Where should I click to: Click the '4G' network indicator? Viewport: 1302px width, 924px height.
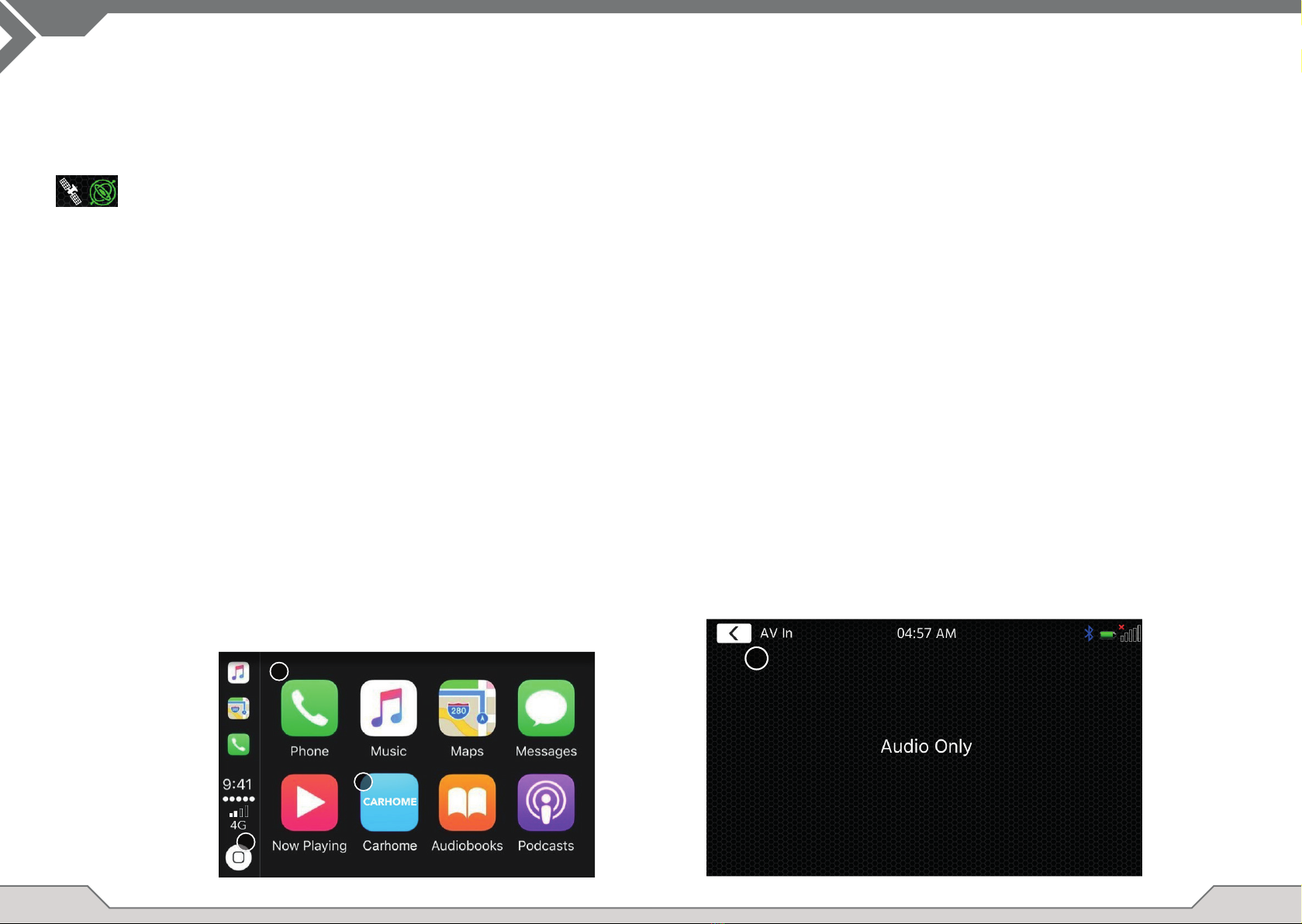tap(238, 826)
